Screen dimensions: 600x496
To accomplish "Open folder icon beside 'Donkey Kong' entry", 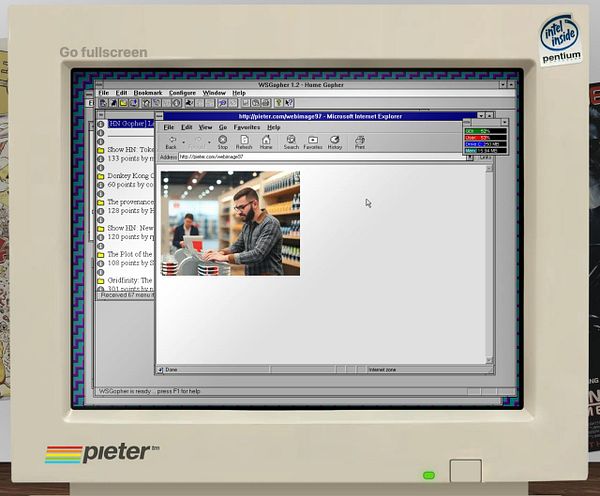I will [x=101, y=176].
